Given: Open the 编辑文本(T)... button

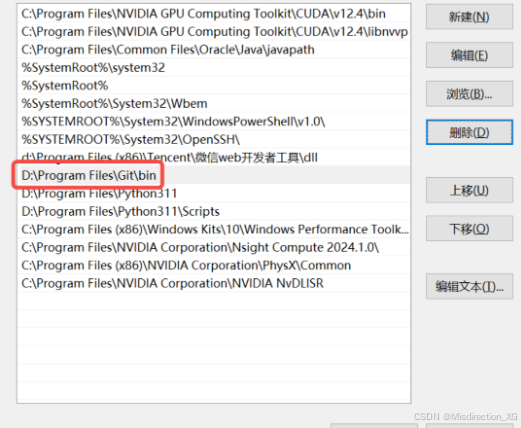Looking at the screenshot, I should tap(469, 287).
